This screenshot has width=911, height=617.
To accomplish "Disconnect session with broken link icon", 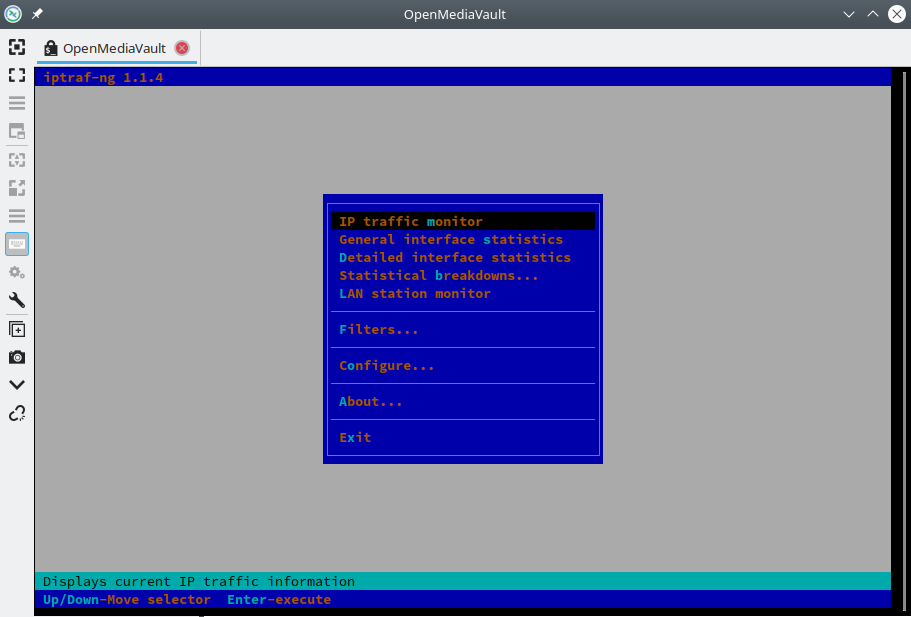I will point(17,413).
